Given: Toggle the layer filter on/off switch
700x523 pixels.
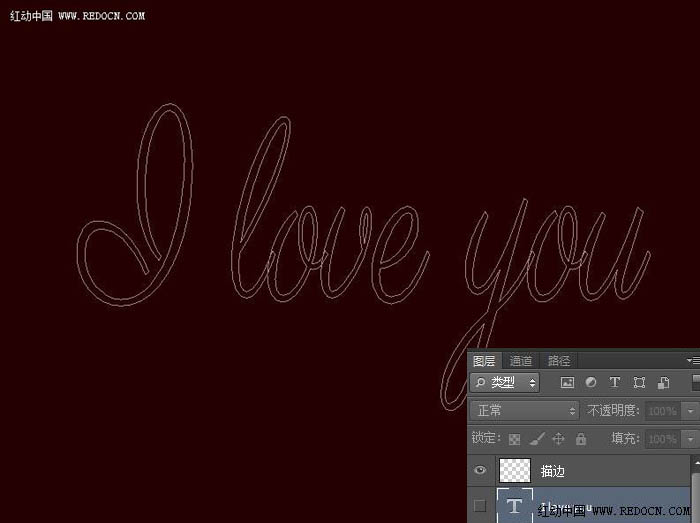Looking at the screenshot, I should click(x=696, y=382).
